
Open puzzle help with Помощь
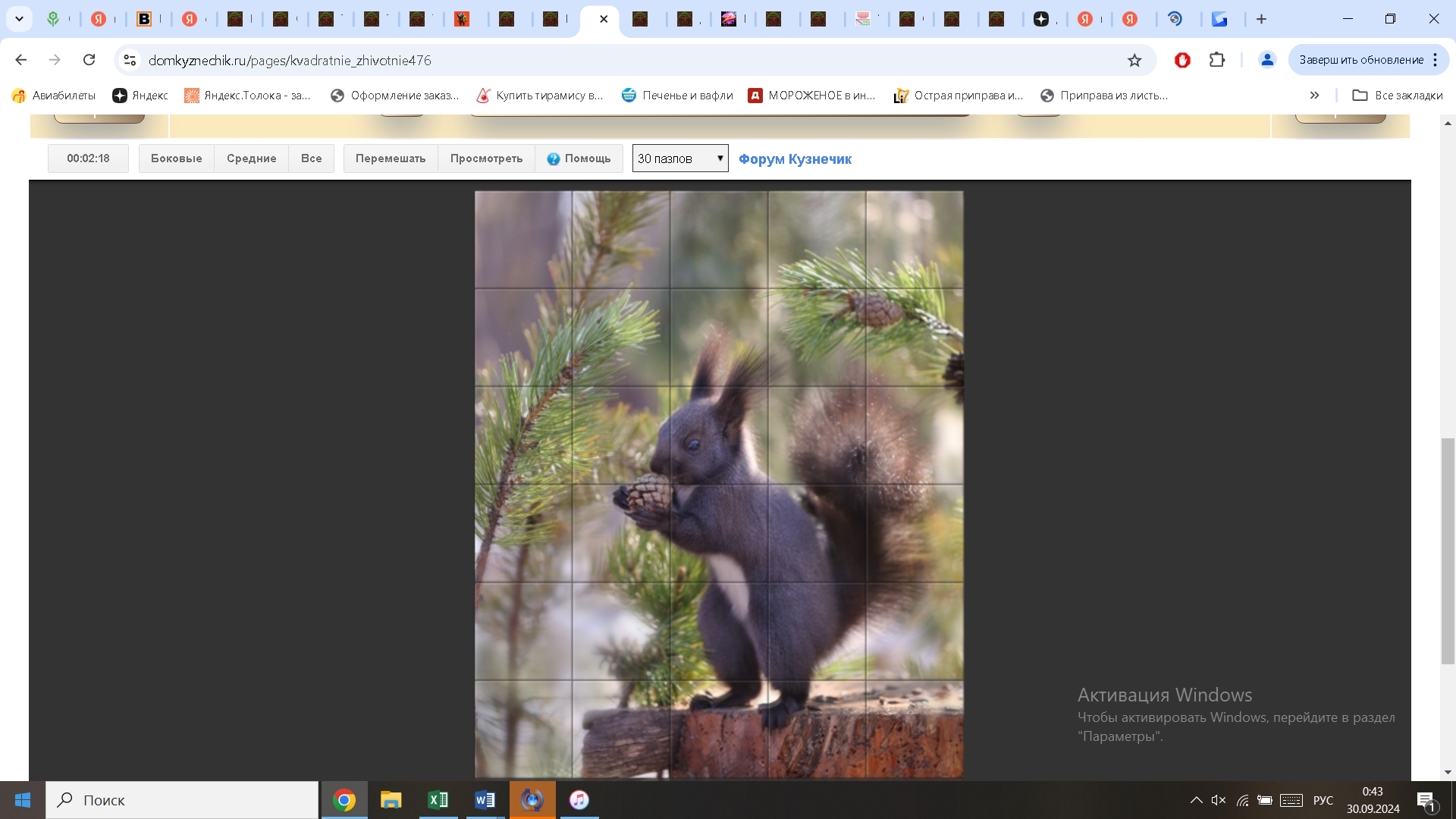(x=579, y=158)
